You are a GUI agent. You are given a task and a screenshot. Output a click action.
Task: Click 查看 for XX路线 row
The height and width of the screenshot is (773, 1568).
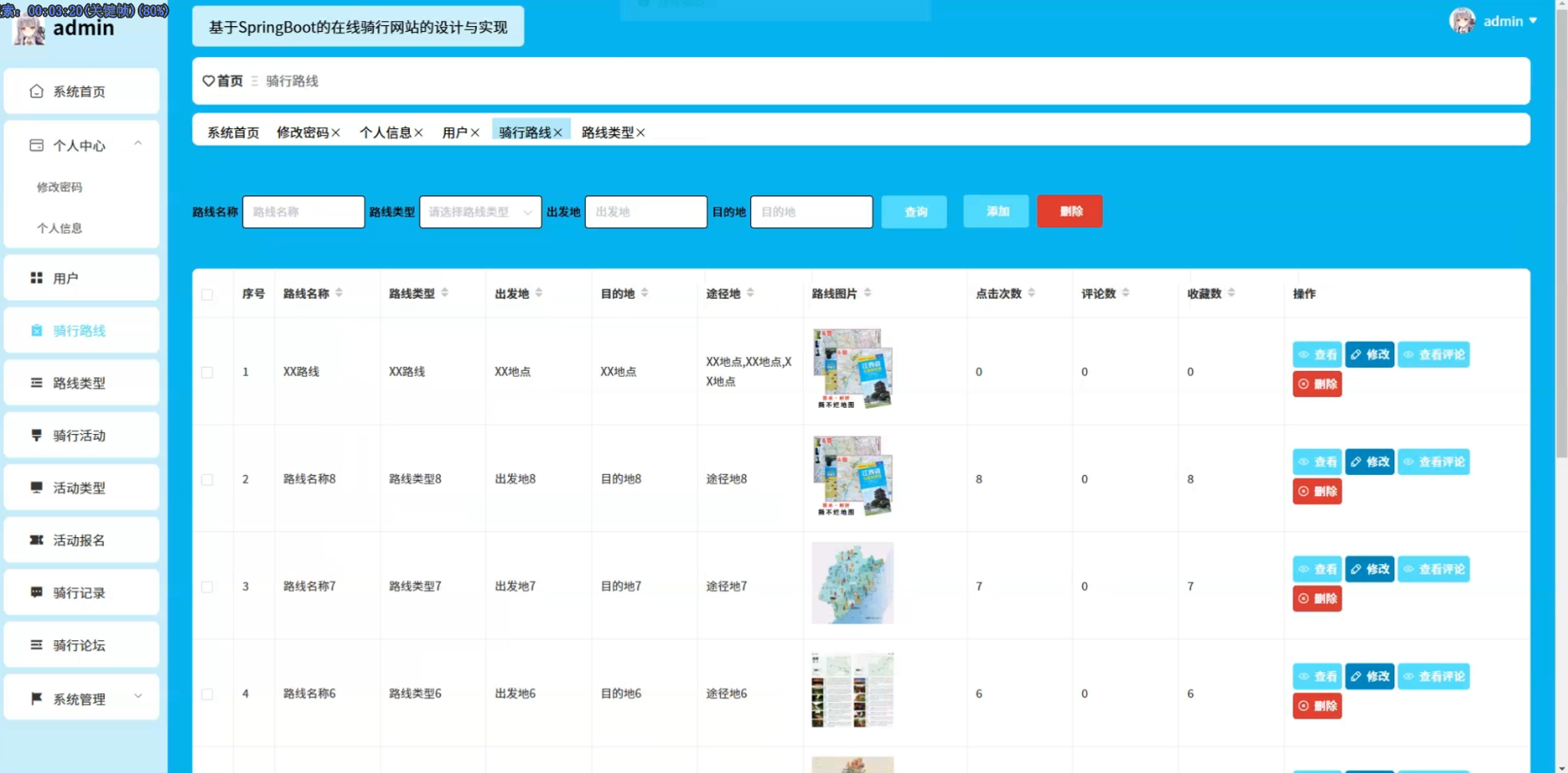click(x=1317, y=354)
